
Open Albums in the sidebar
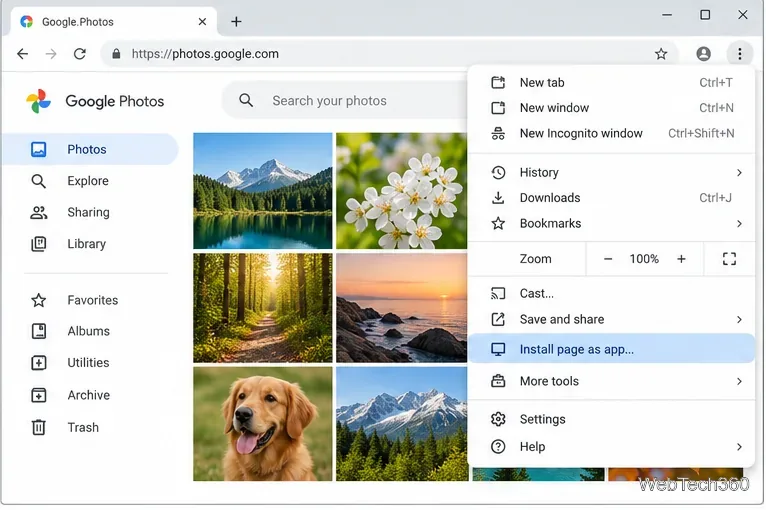point(90,331)
